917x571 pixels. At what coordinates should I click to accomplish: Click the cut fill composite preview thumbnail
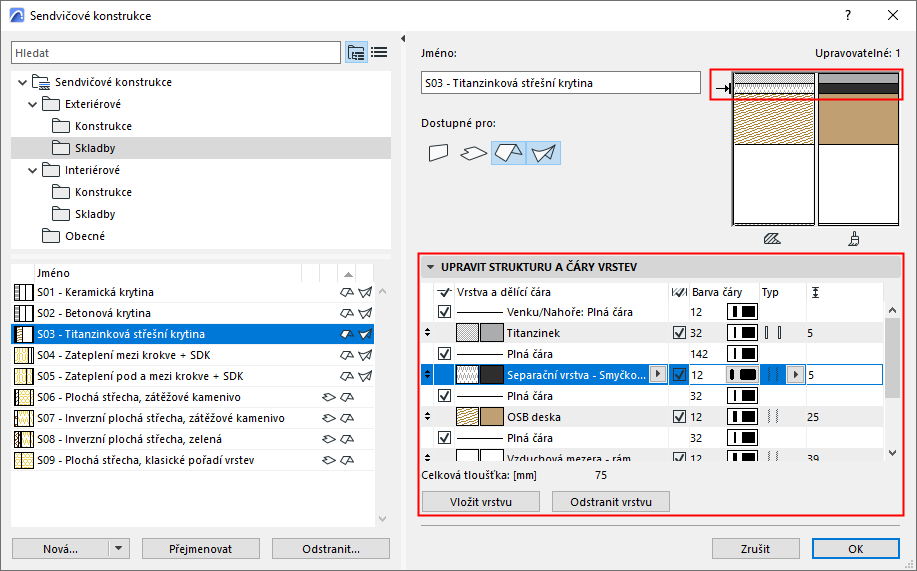(x=774, y=149)
